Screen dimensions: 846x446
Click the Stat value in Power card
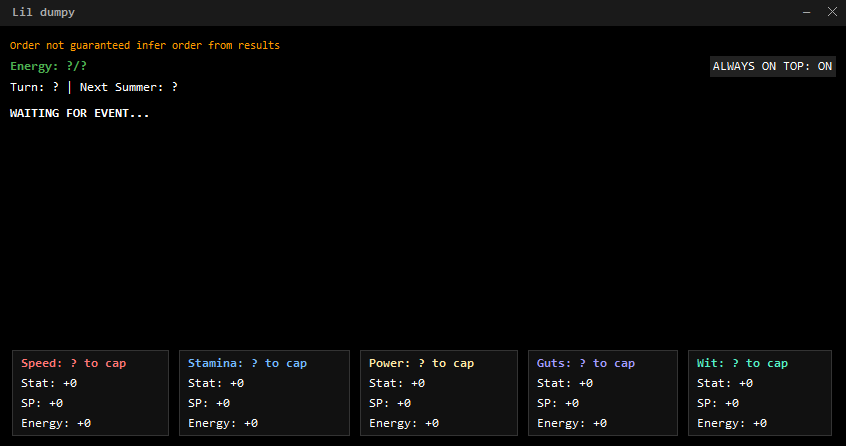pyautogui.click(x=397, y=383)
